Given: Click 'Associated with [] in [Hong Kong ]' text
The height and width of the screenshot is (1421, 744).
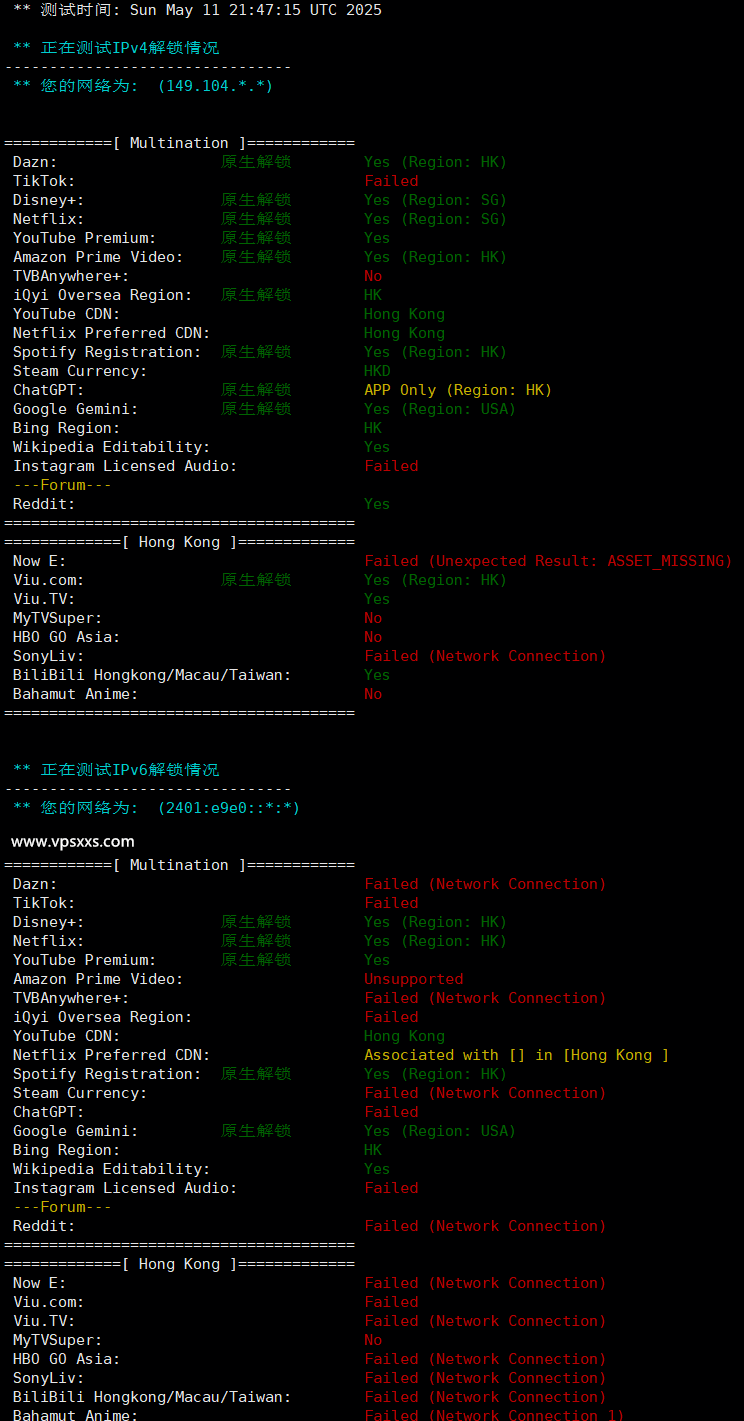Looking at the screenshot, I should [x=517, y=1055].
